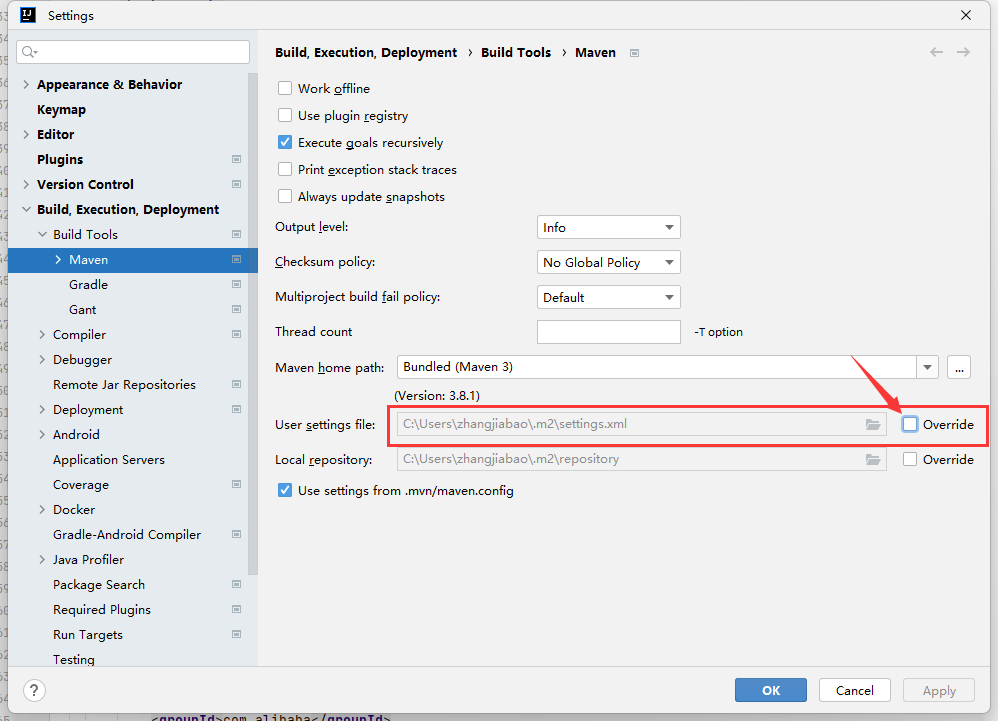Viewport: 998px width, 721px height.
Task: Click OK to confirm settings
Action: (771, 690)
